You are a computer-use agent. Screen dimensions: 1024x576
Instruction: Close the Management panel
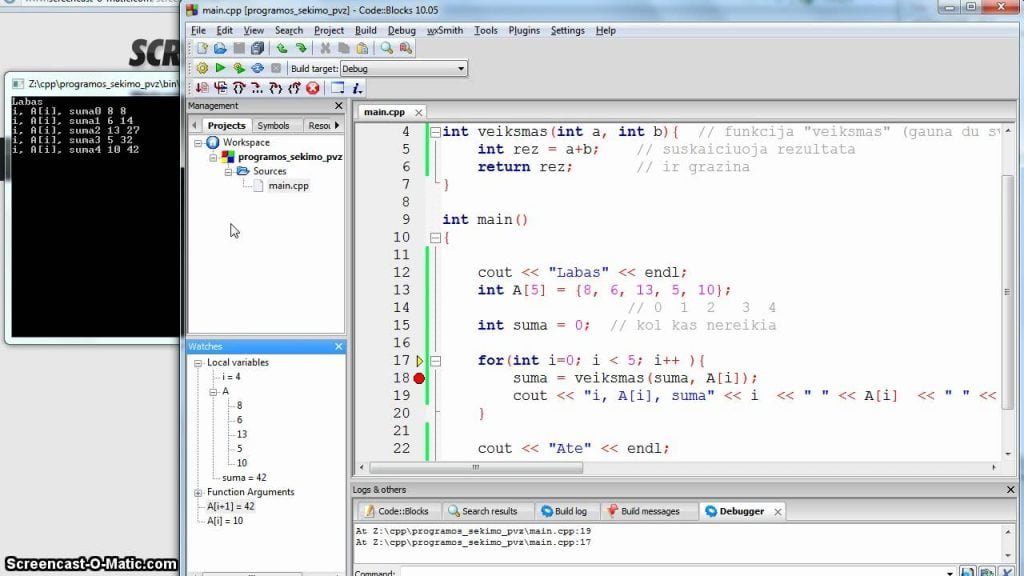(338, 106)
